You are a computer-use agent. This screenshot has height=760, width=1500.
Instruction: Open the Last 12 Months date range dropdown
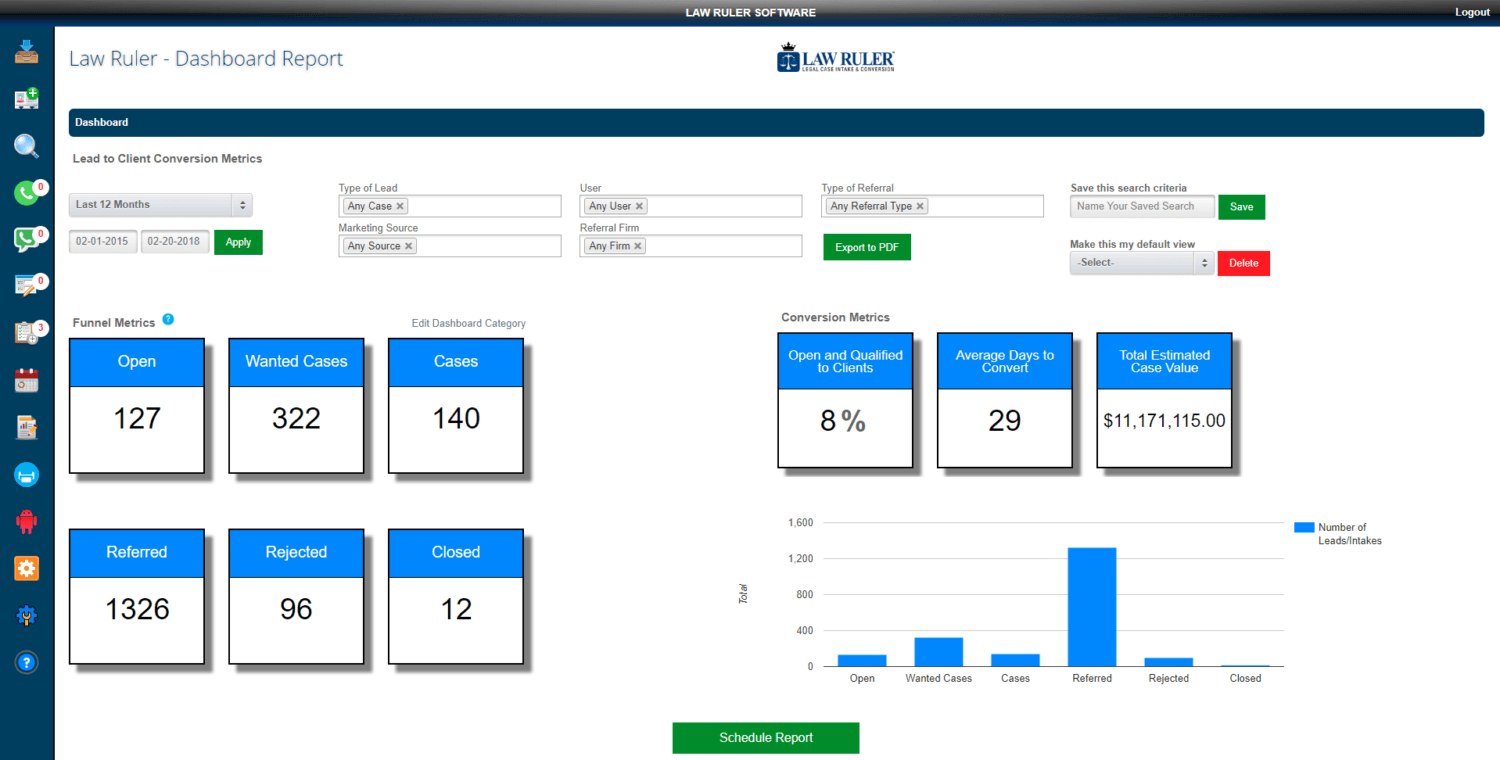(161, 205)
